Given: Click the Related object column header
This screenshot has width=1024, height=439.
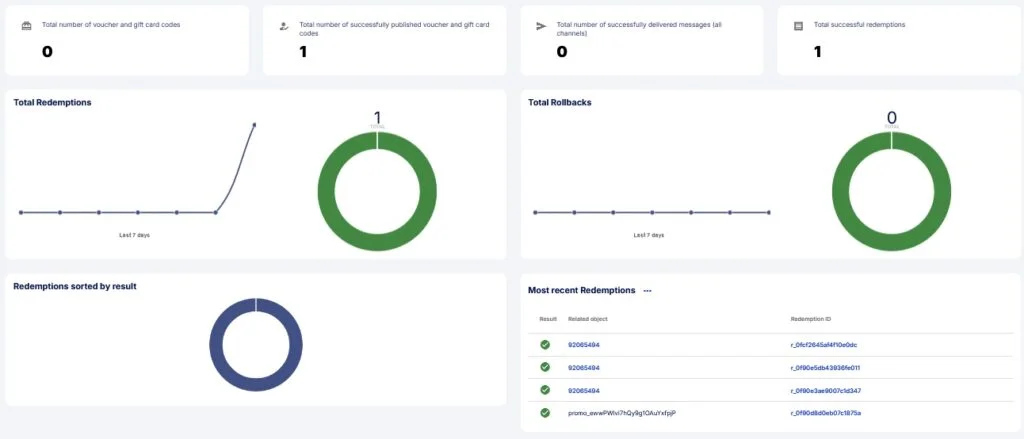Looking at the screenshot, I should [x=588, y=319].
